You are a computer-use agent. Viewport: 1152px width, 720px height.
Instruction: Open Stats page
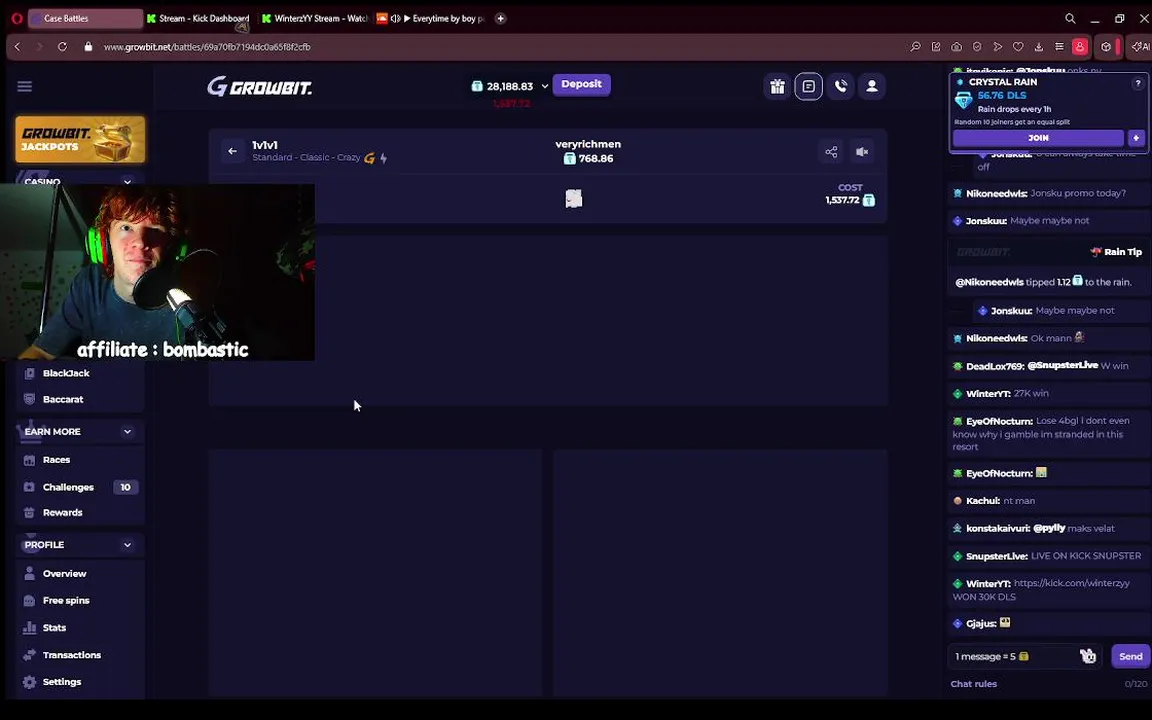54,627
